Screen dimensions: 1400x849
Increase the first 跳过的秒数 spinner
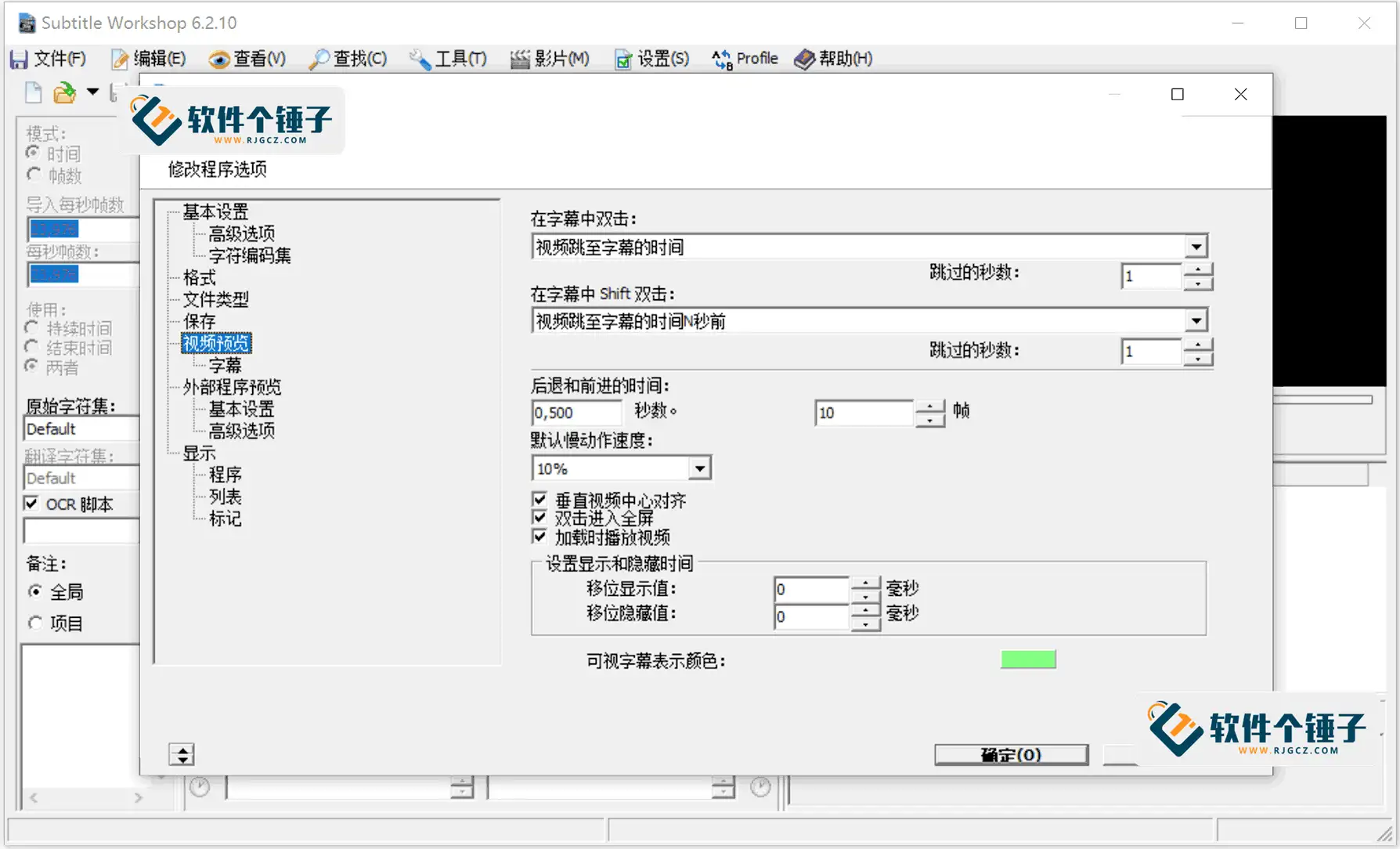coord(1198,269)
